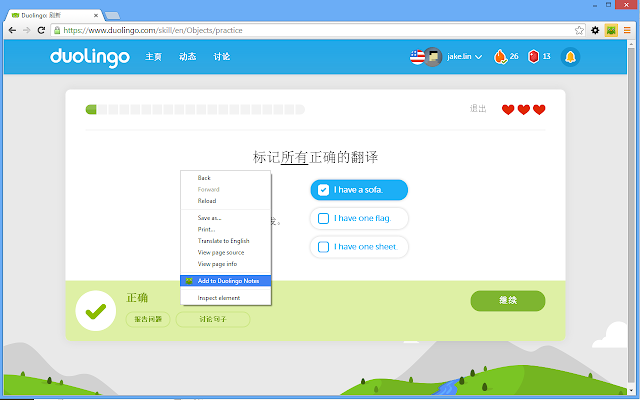
Task: Uncheck 'I have a sofa.' option
Action: [359, 190]
